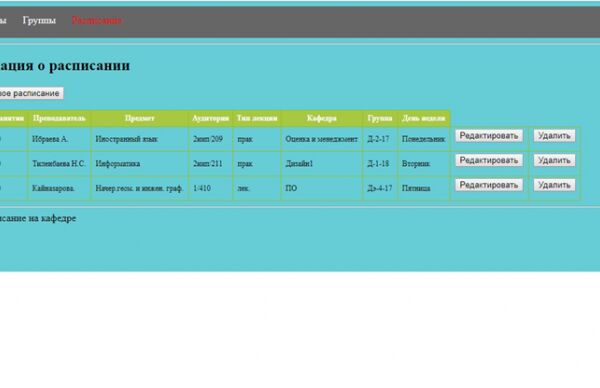
Task: Click the Тип лекции column header
Action: (x=257, y=118)
